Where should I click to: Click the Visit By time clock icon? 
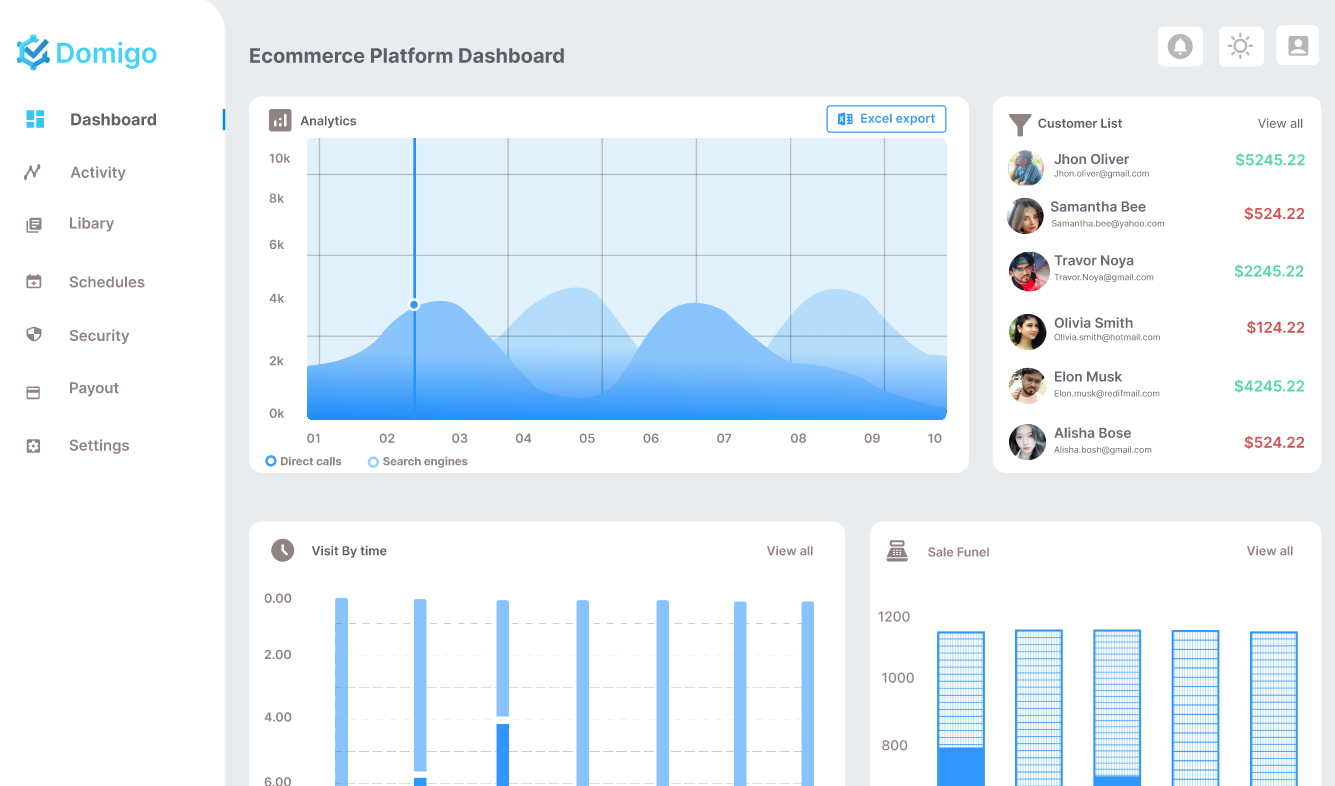pyautogui.click(x=283, y=550)
